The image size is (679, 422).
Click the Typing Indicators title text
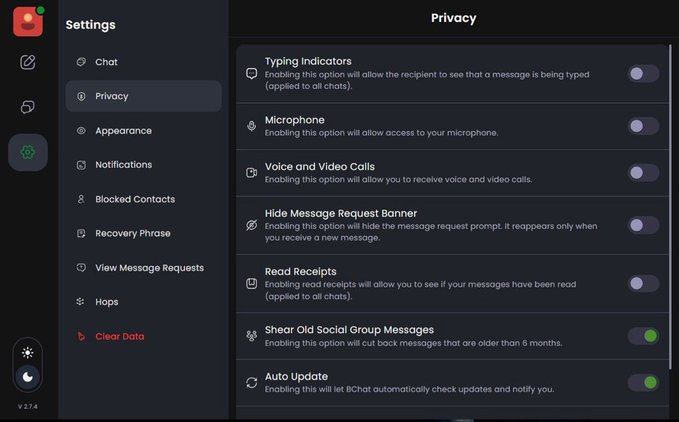[x=308, y=61]
